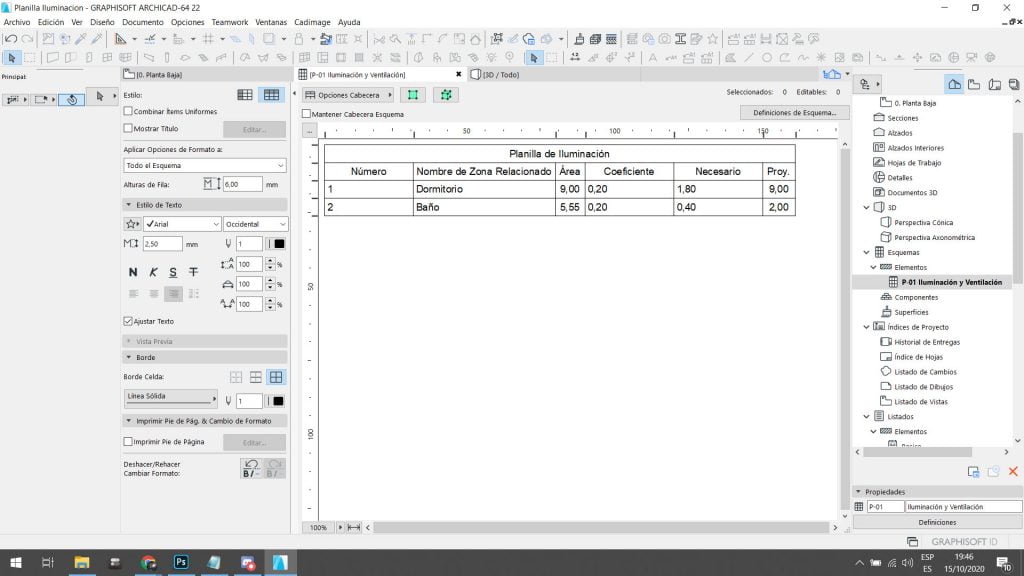The image size is (1024, 576).
Task: Click the italic (K) text style icon
Action: click(153, 272)
